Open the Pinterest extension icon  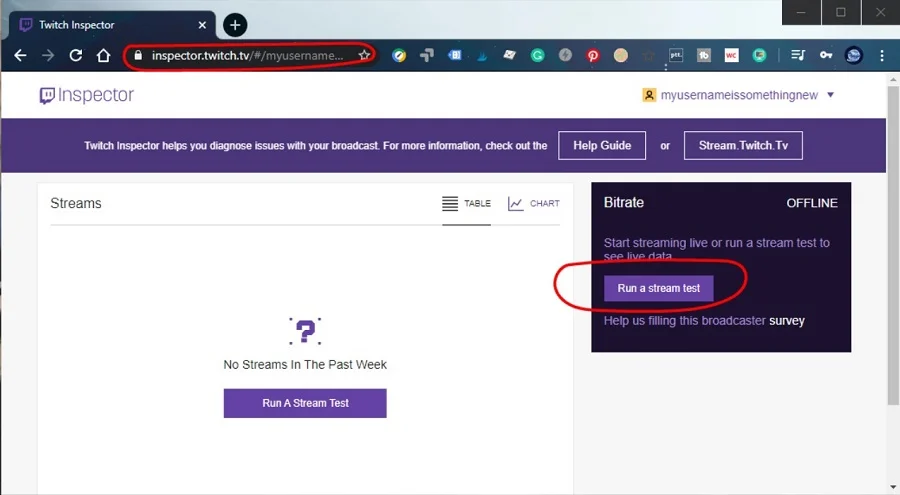593,56
